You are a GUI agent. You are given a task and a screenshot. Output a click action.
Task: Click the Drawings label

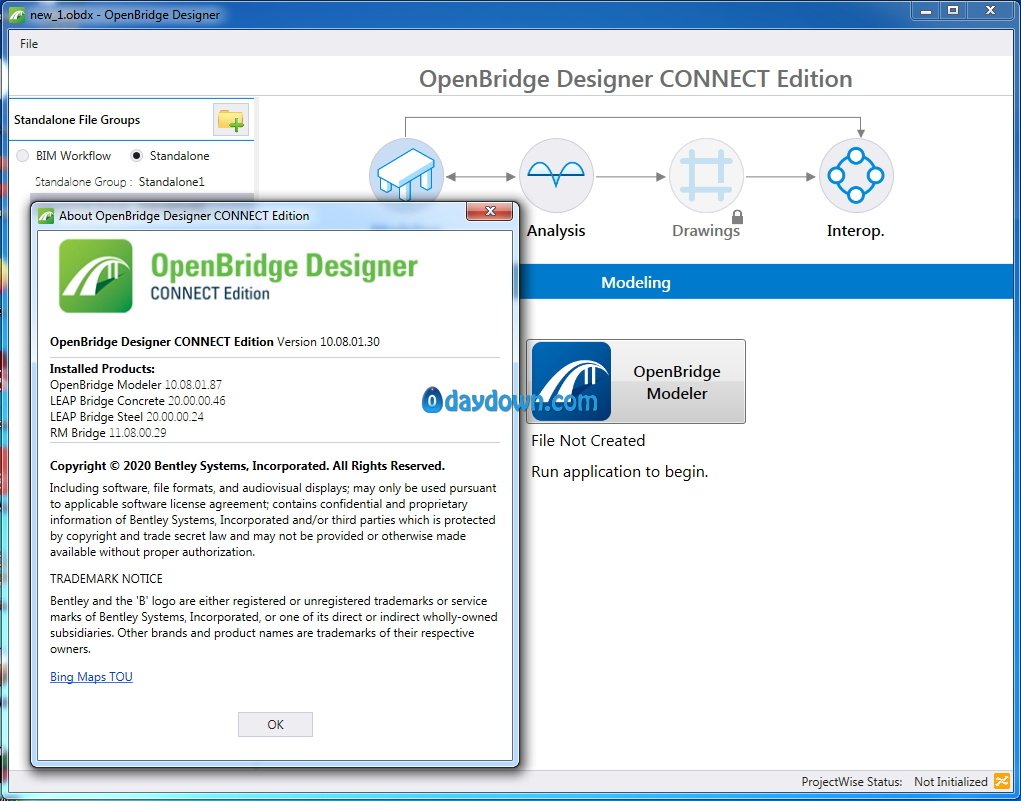(706, 231)
